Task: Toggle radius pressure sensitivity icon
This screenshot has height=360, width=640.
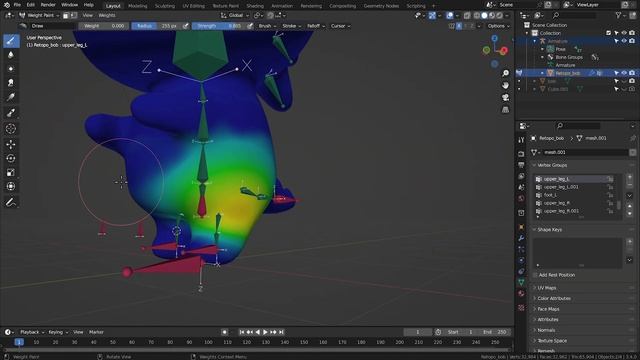Action: coord(186,26)
